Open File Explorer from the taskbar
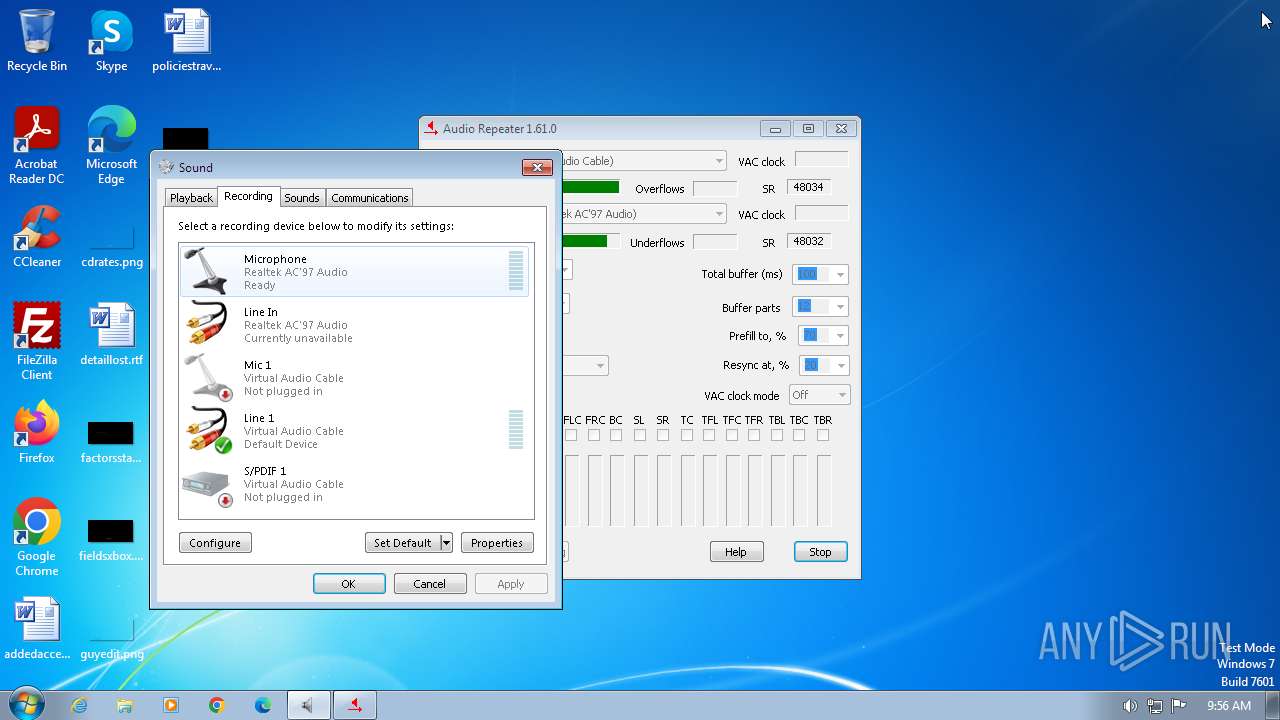 [x=125, y=705]
